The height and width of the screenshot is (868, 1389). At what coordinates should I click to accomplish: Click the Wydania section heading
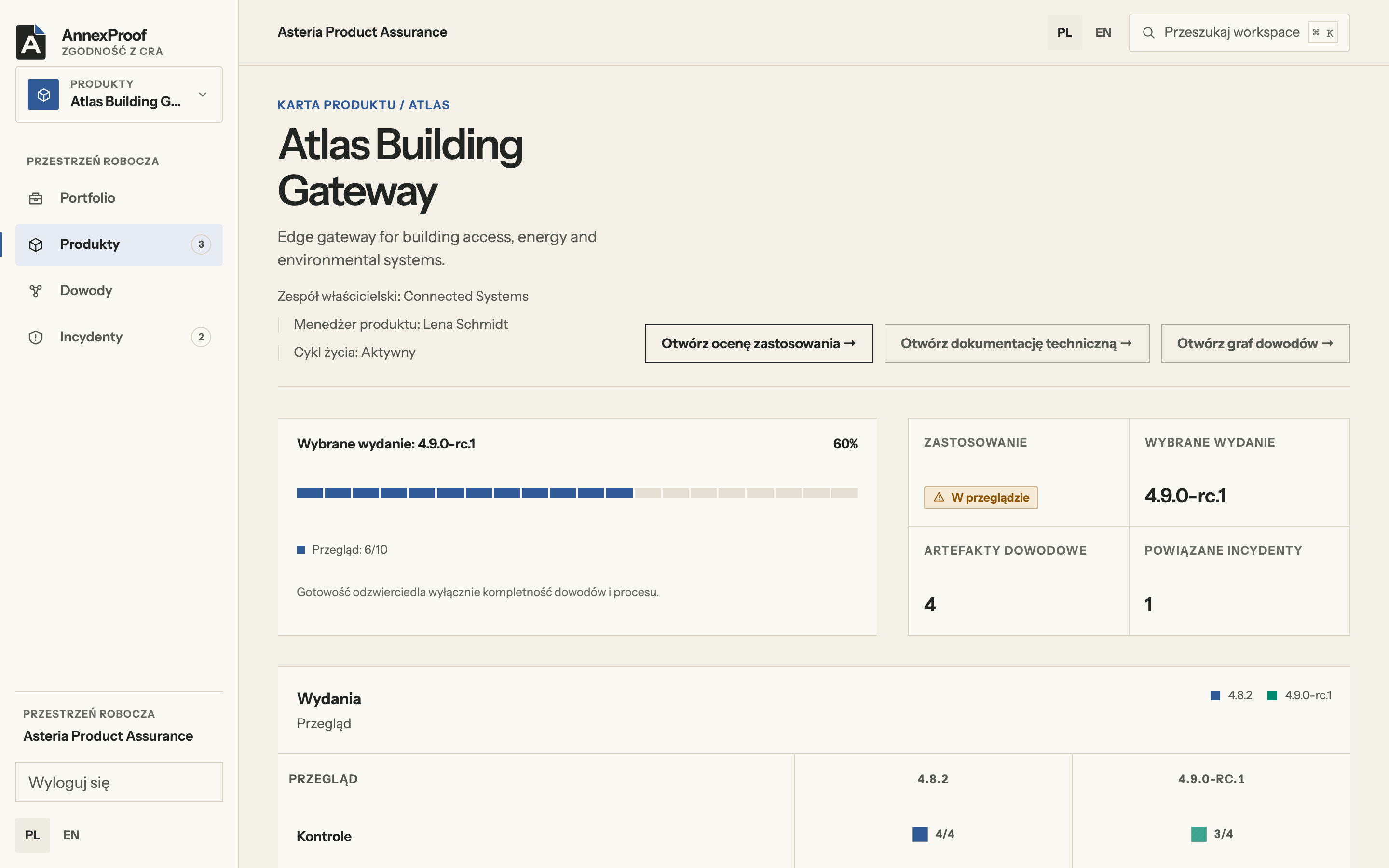tap(329, 699)
